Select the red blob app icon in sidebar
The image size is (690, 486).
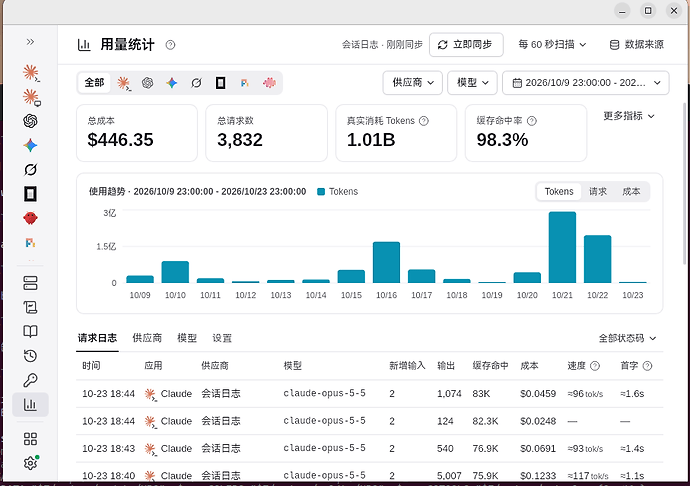(30, 218)
